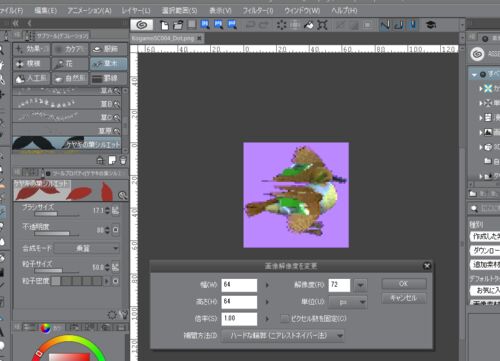Open the アニメーション menu
500x361 pixels.
[89, 10]
